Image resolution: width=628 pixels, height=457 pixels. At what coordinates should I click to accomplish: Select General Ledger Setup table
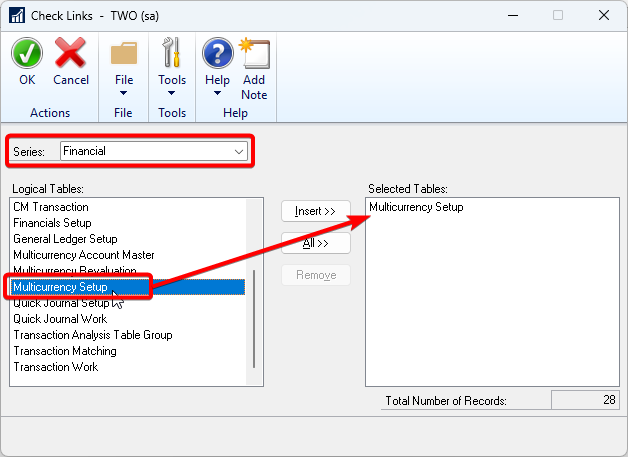pos(65,239)
